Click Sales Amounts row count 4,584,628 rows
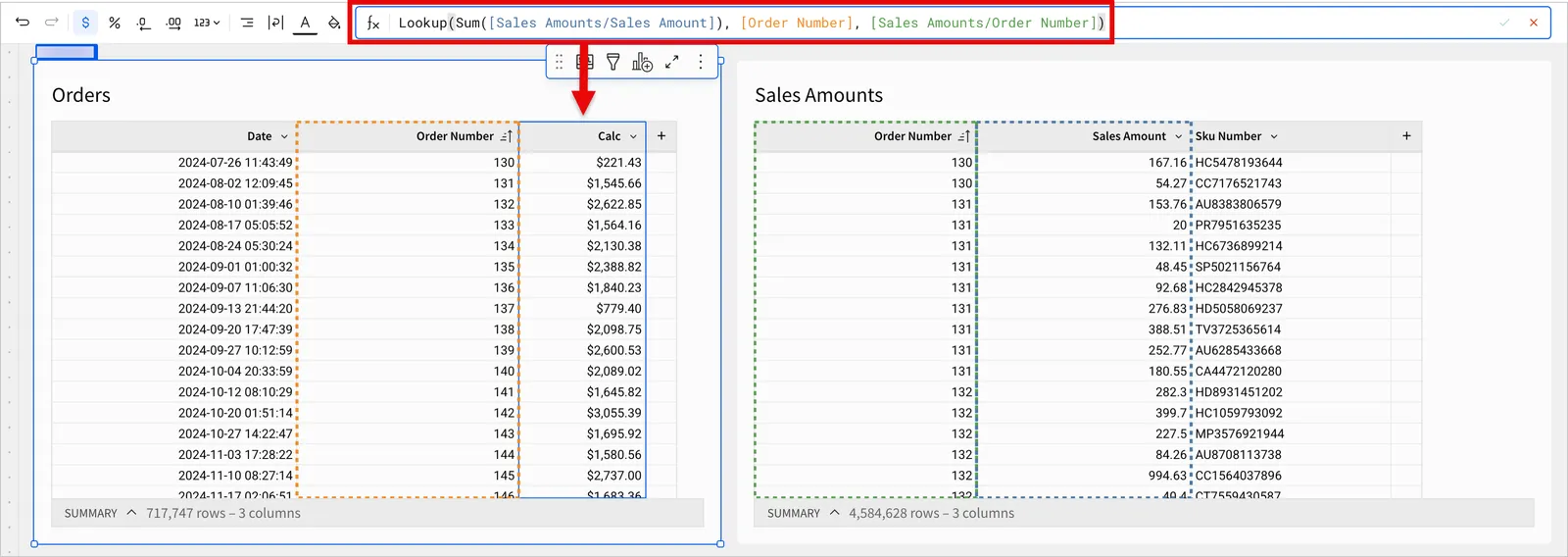The width and height of the screenshot is (1568, 557). 894,513
